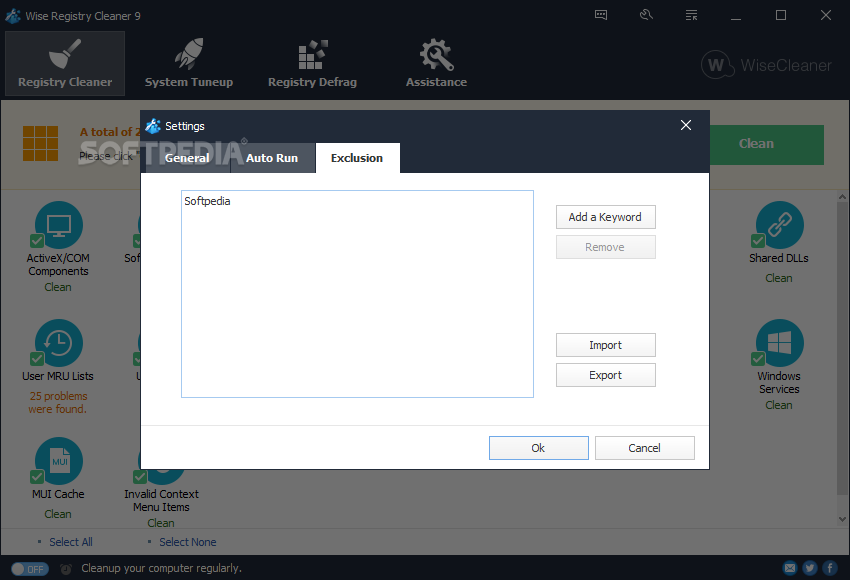The height and width of the screenshot is (580, 850).
Task: Open the Registry Cleaner section
Action: [x=65, y=63]
